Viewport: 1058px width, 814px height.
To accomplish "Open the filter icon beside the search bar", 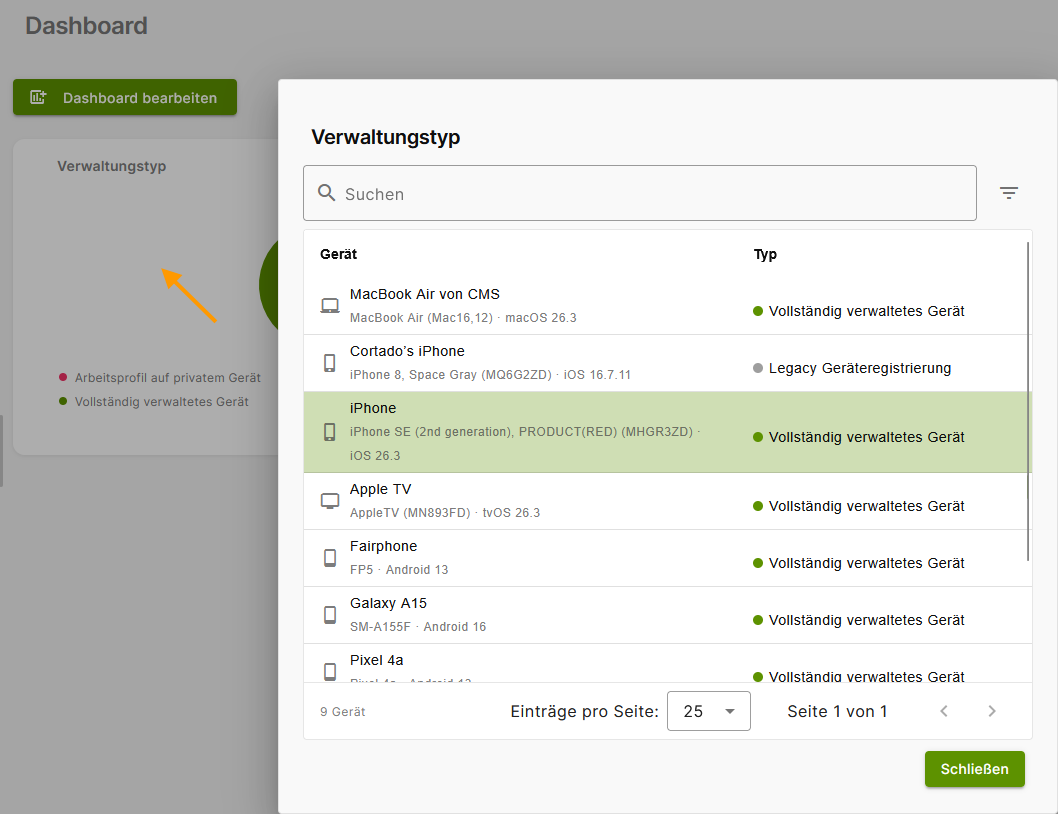I will click(x=1009, y=192).
